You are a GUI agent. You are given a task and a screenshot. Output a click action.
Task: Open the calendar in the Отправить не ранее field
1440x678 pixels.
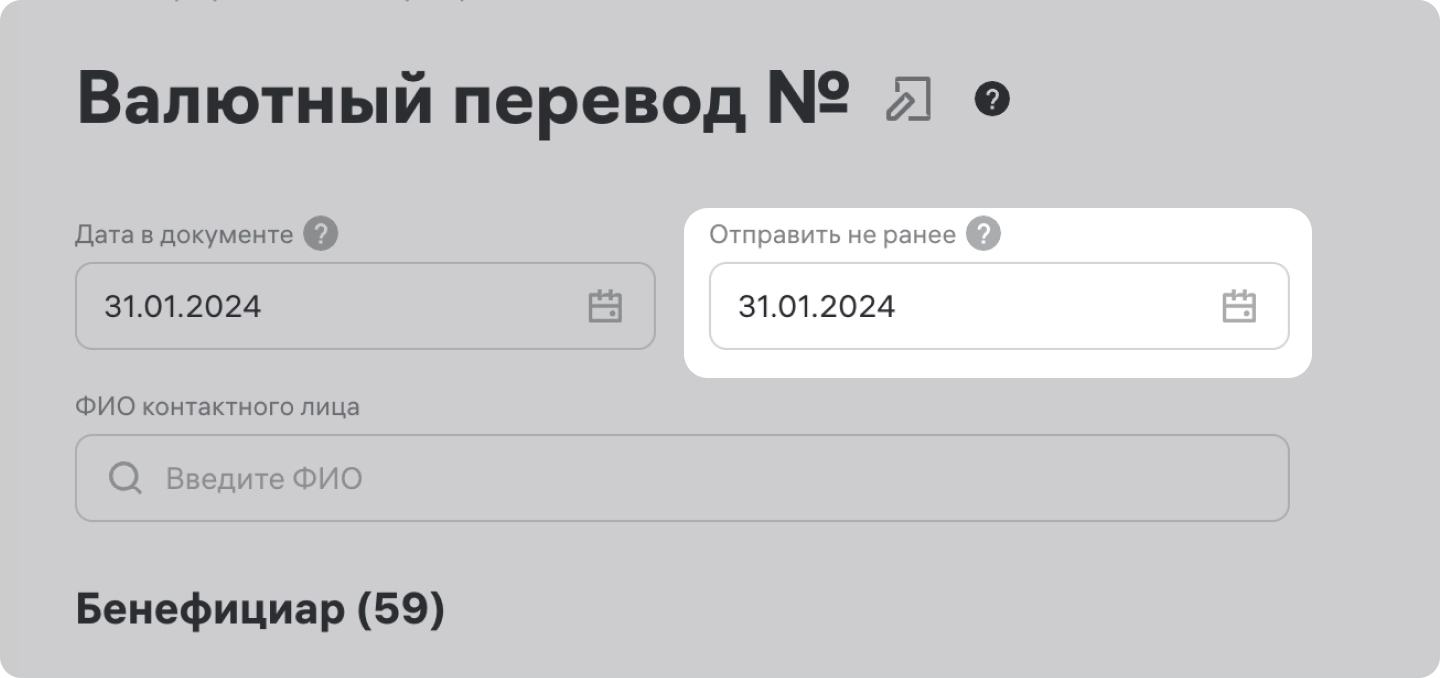coord(1239,307)
